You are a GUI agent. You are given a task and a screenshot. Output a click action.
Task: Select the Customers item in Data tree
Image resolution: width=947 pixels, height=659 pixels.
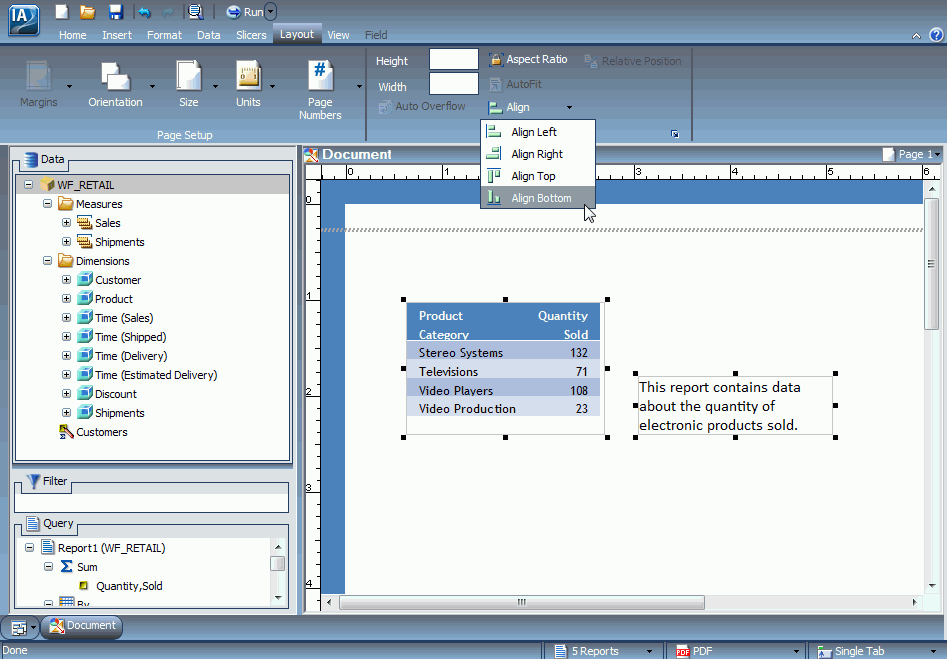tap(101, 432)
